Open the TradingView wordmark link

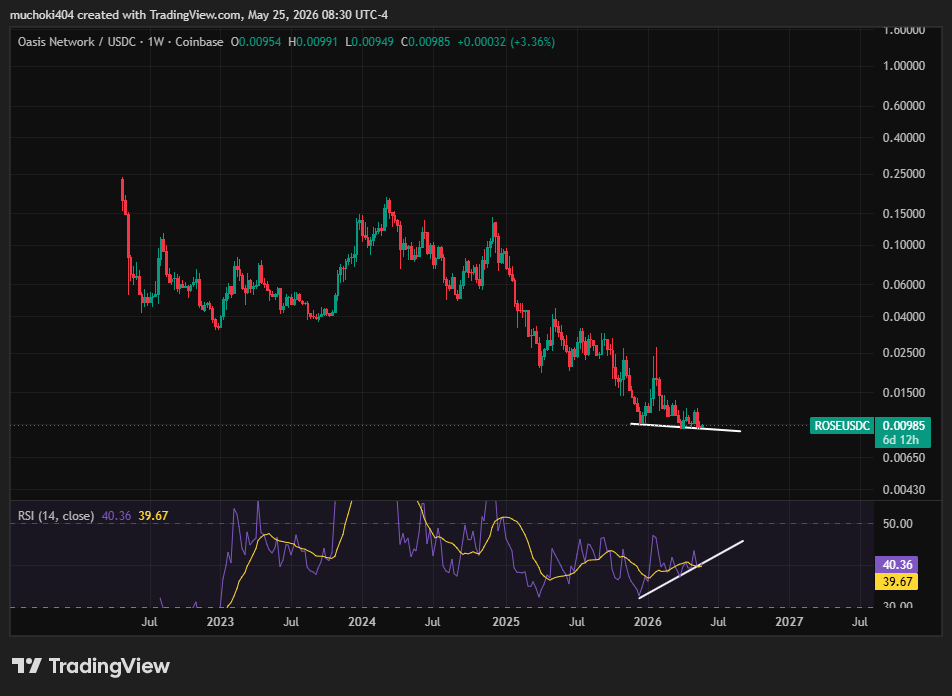(x=109, y=666)
